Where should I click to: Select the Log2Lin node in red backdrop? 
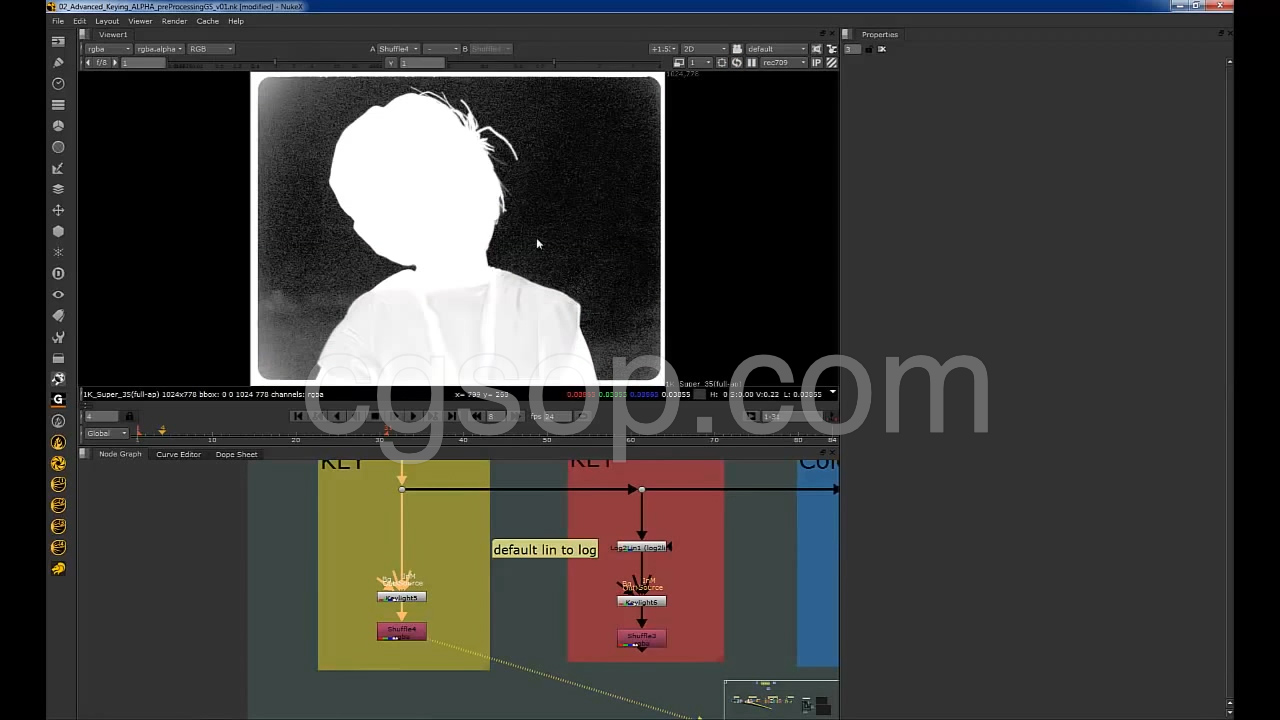[x=641, y=547]
